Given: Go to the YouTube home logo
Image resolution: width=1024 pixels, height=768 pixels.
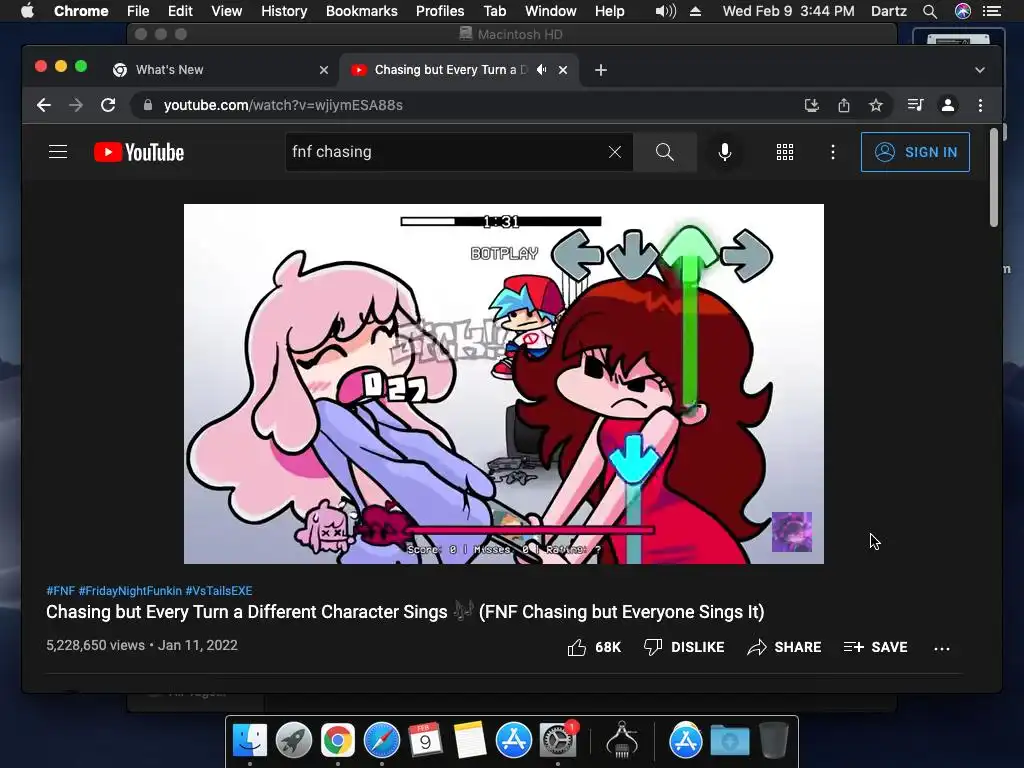Looking at the screenshot, I should (x=139, y=152).
